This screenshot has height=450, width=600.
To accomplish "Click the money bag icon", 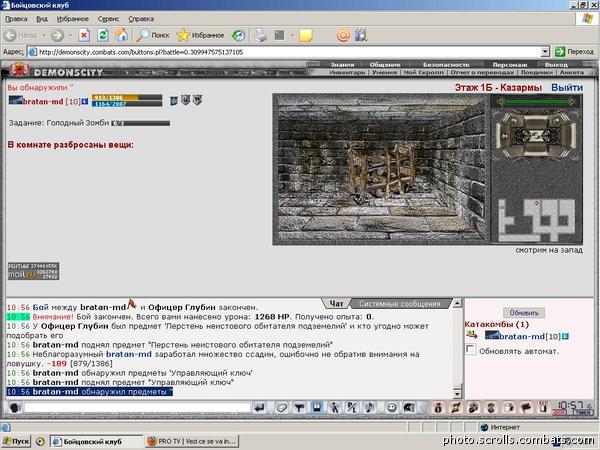I will pyautogui.click(x=438, y=408).
